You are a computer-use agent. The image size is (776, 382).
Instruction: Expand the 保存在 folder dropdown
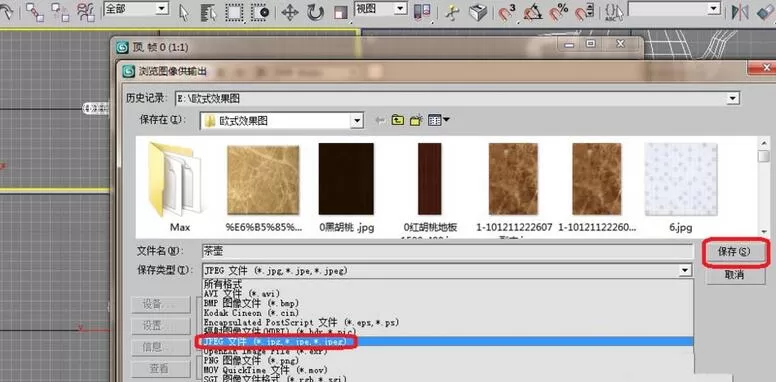pyautogui.click(x=356, y=120)
